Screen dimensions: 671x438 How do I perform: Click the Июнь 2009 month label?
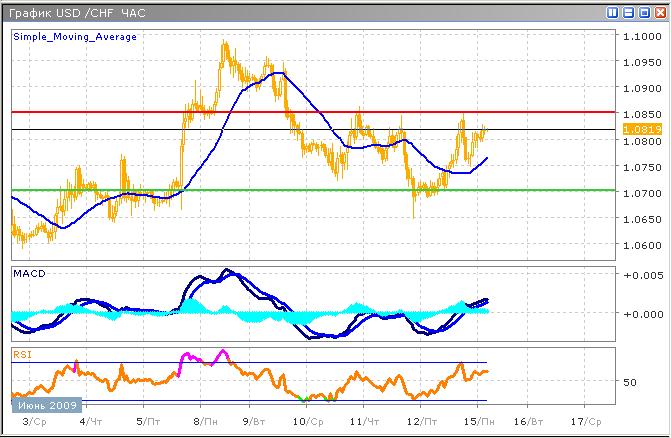click(43, 406)
